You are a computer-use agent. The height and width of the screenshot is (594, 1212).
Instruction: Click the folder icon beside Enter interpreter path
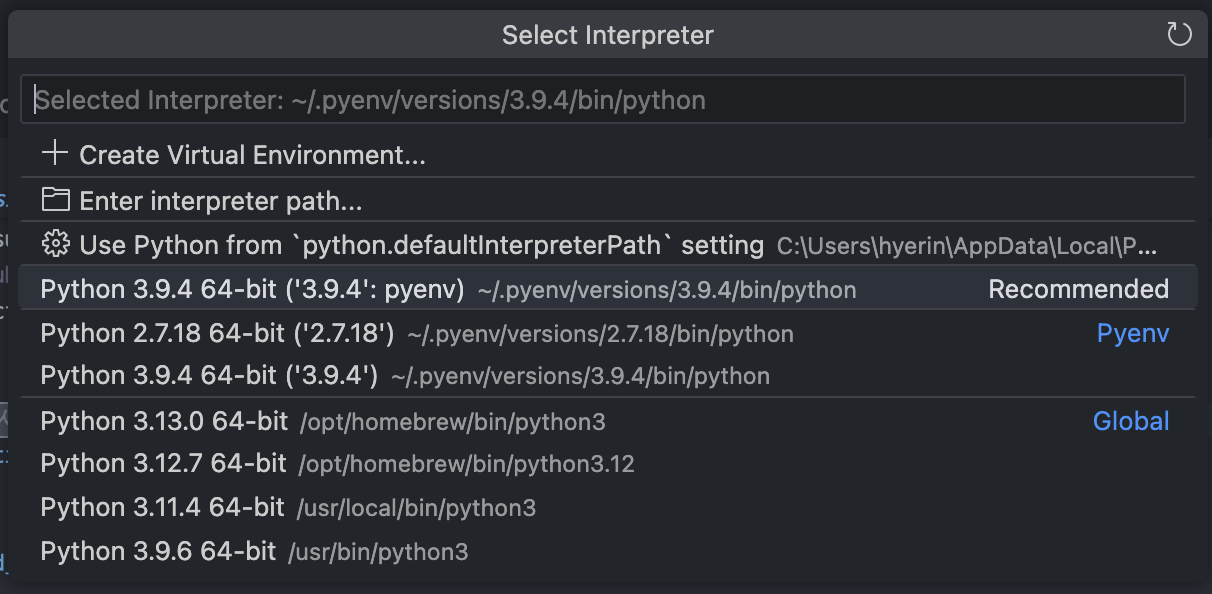pos(55,200)
